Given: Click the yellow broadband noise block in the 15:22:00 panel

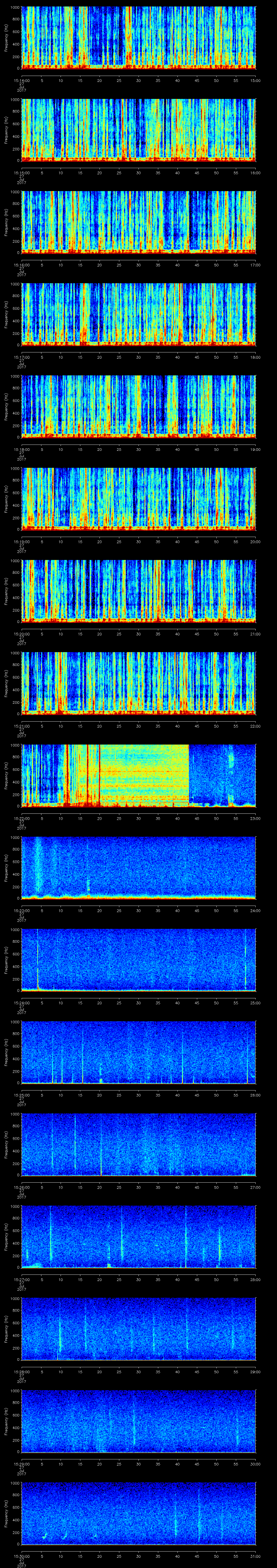Looking at the screenshot, I should pyautogui.click(x=144, y=773).
